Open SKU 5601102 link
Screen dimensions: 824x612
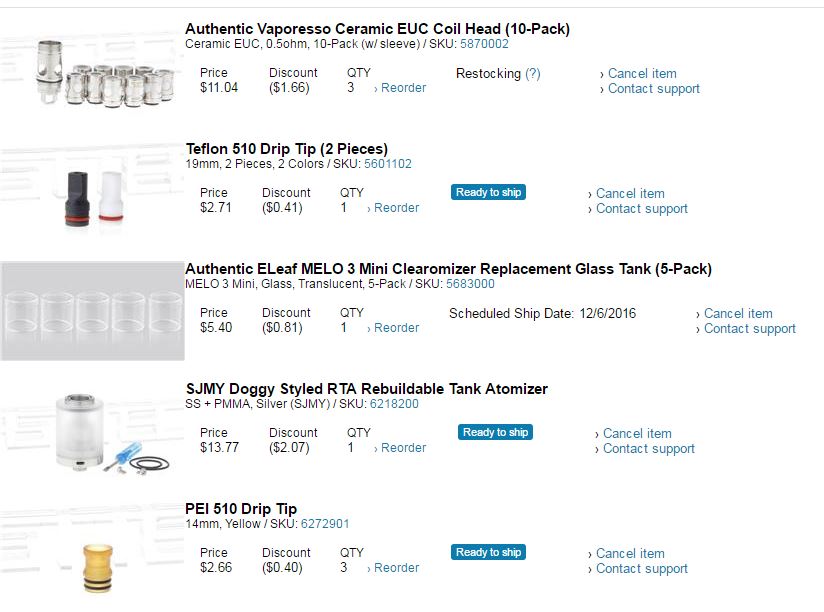387,164
